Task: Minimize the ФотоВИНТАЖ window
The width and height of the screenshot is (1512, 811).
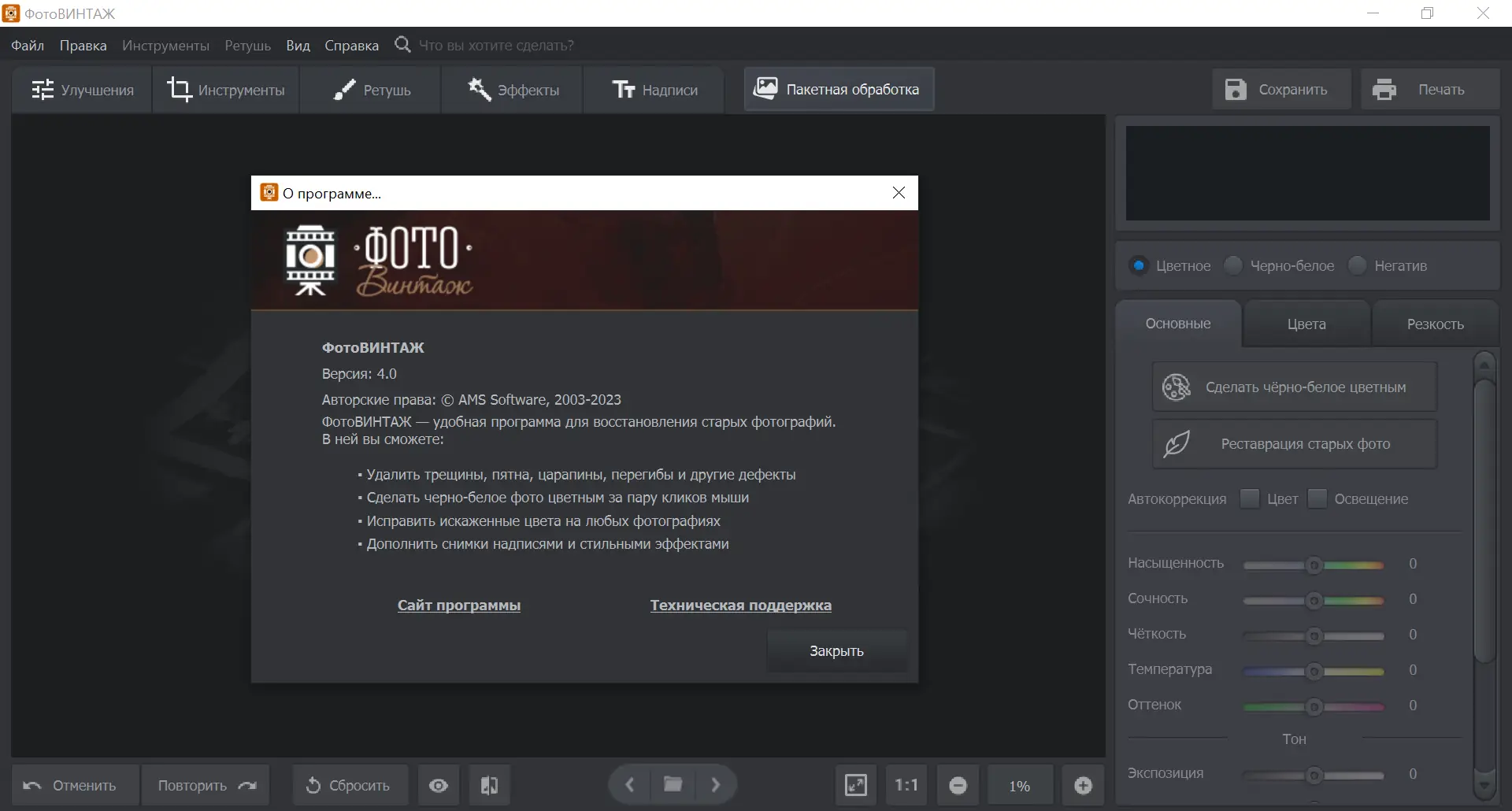Action: [1373, 13]
